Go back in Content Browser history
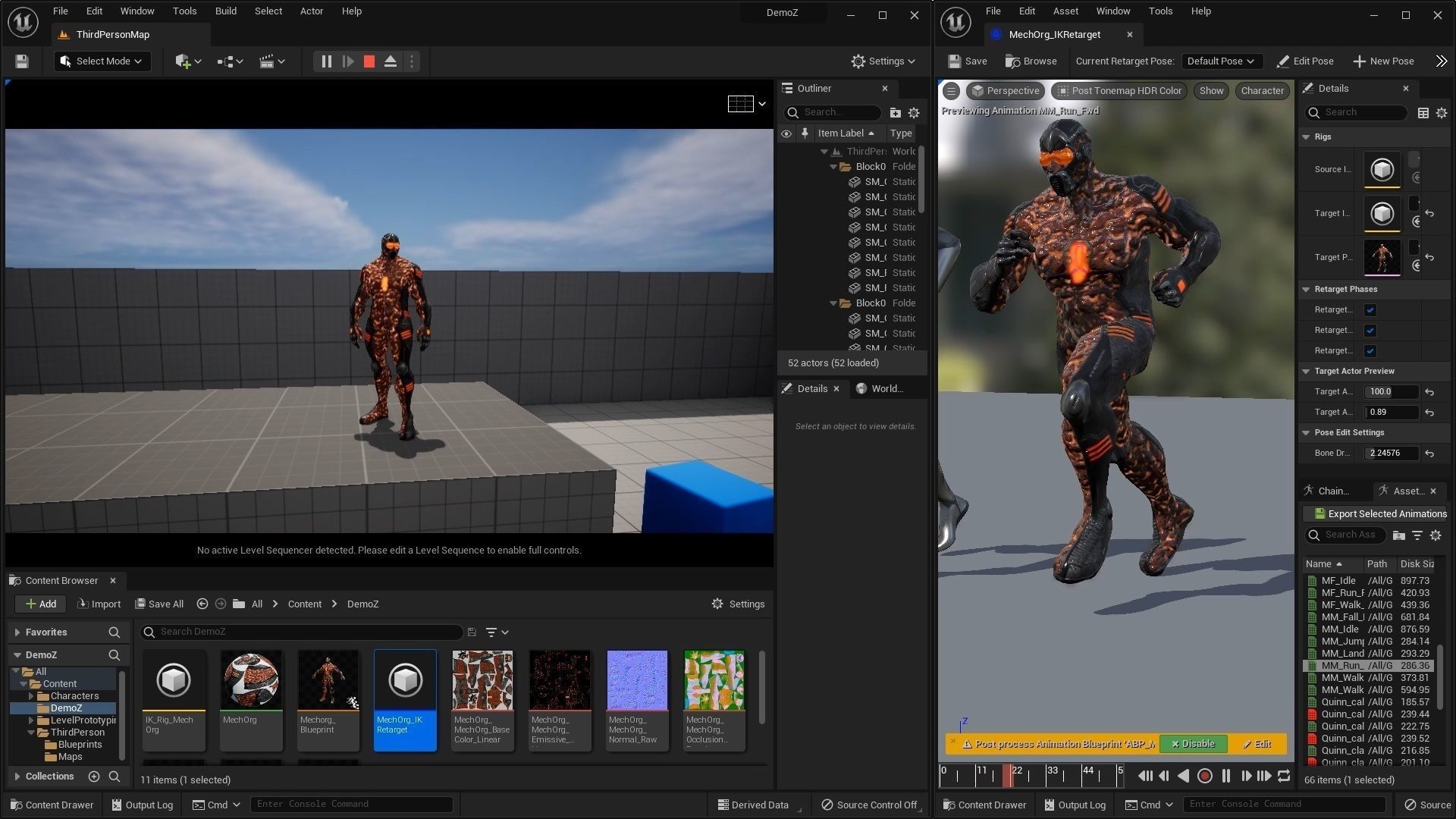Viewport: 1456px width, 819px height. (202, 604)
